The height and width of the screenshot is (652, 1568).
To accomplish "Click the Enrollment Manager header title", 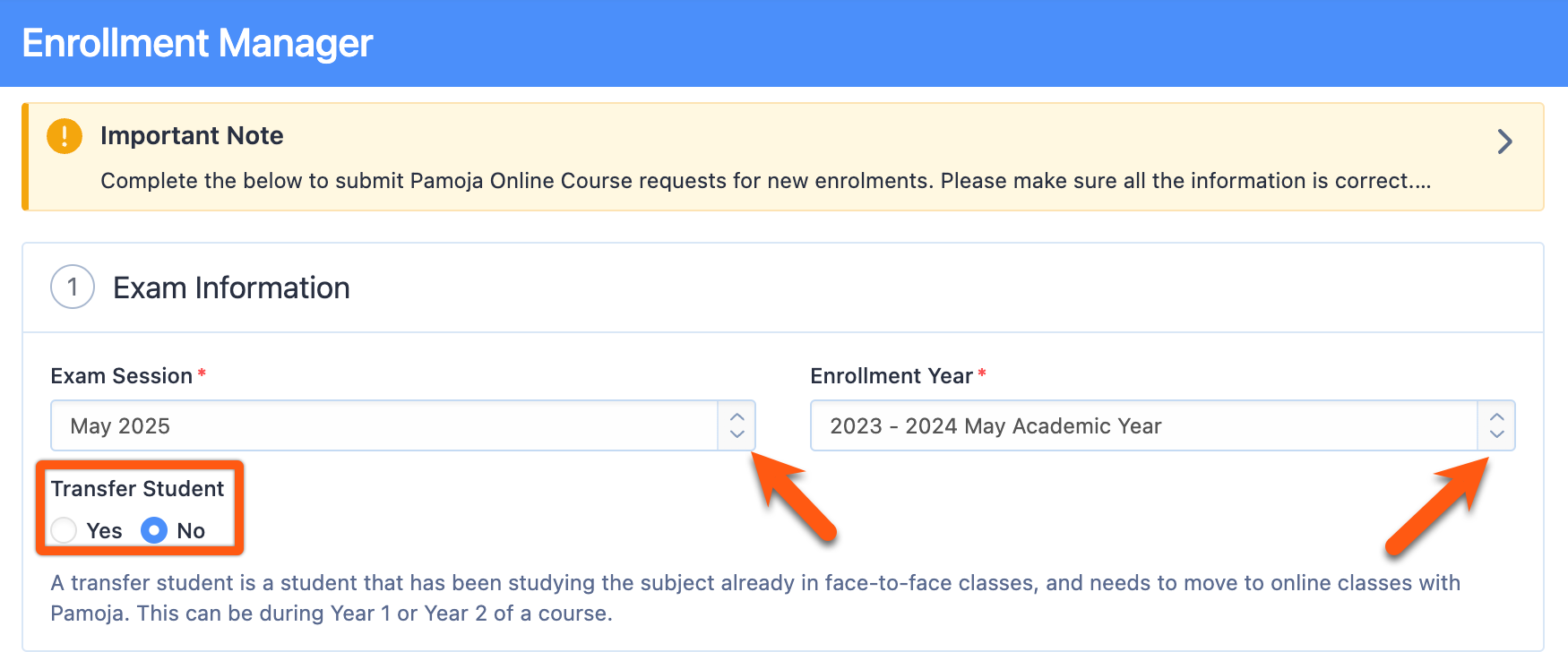I will 197,43.
